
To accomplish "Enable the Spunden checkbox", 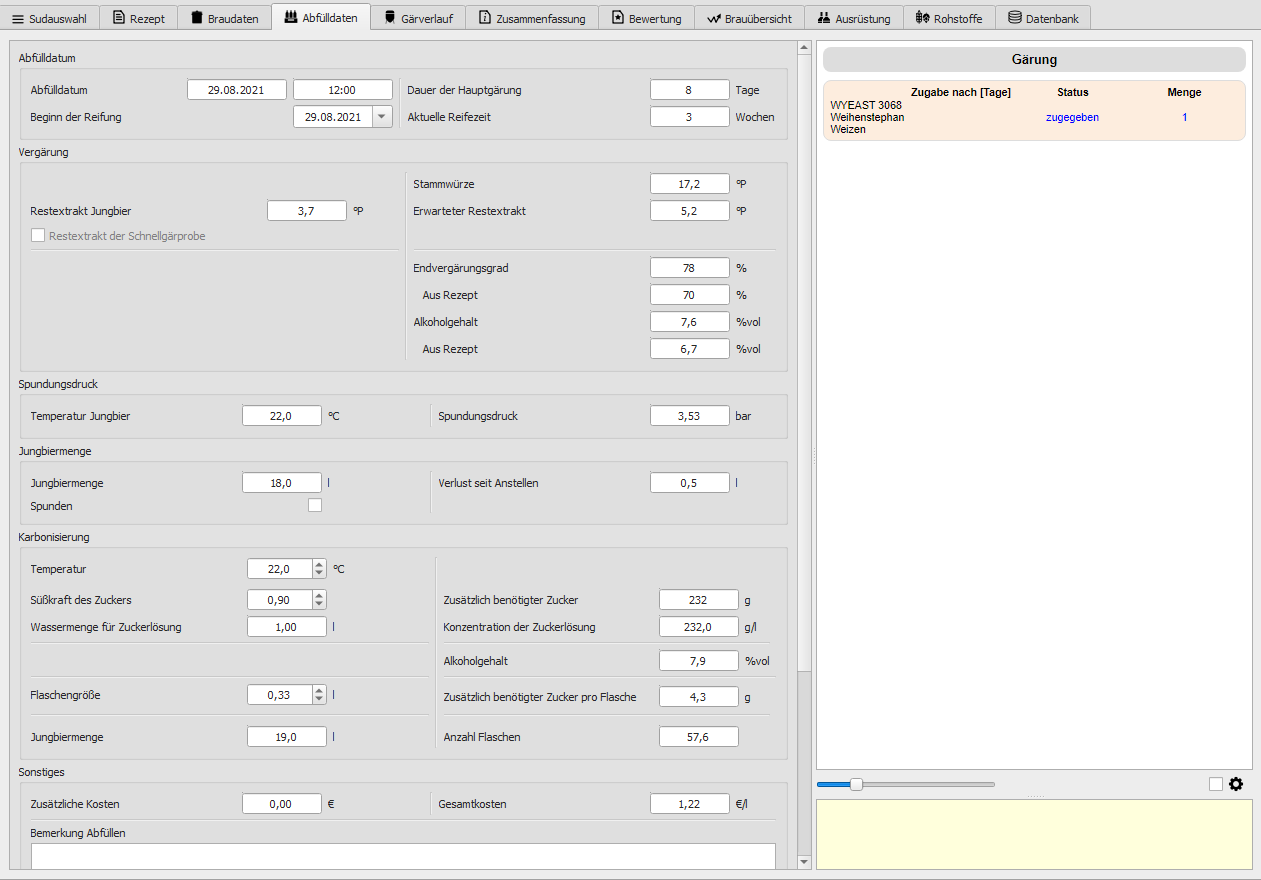I will pos(315,506).
